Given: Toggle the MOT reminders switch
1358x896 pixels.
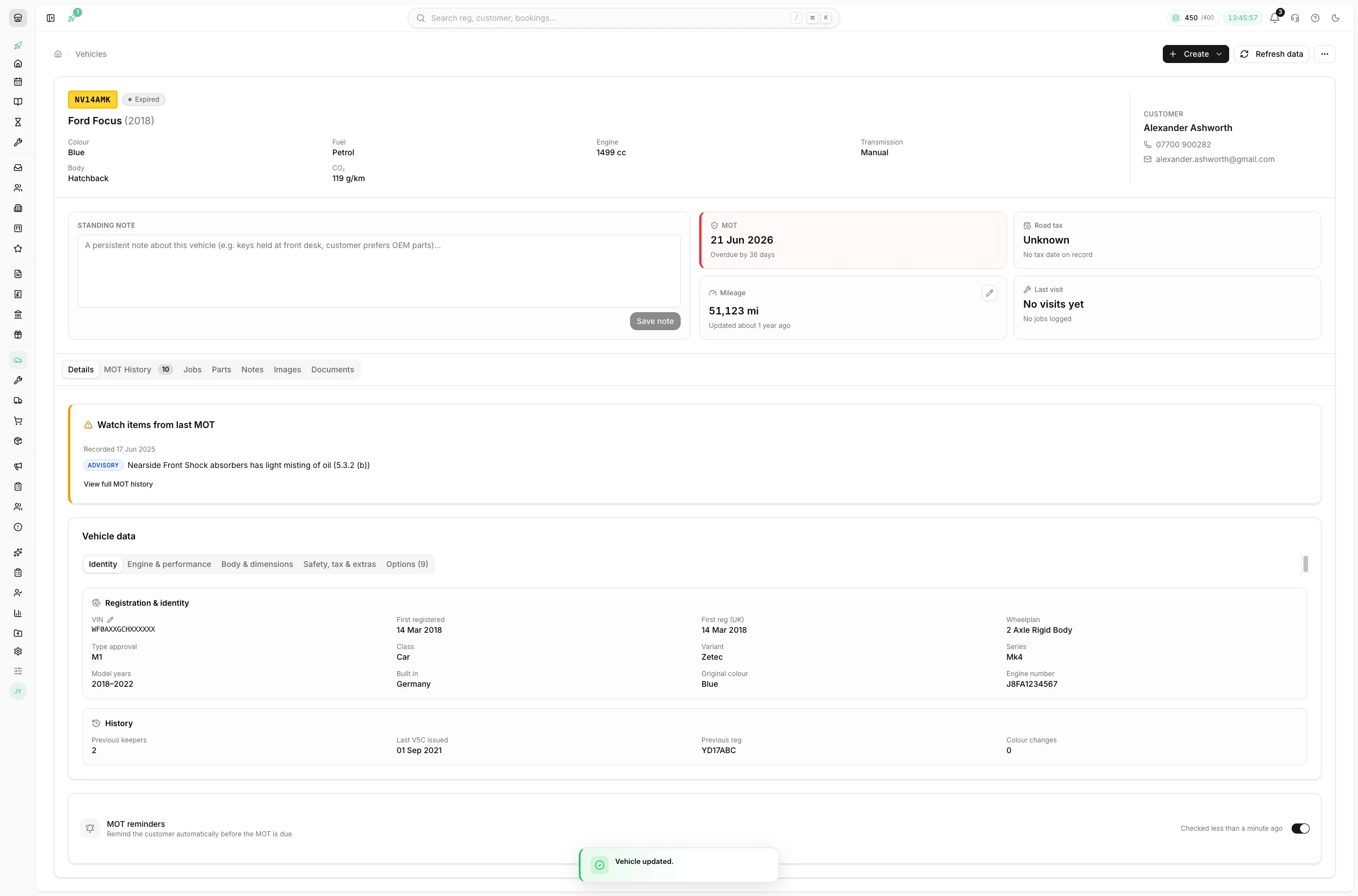Looking at the screenshot, I should point(1300,829).
